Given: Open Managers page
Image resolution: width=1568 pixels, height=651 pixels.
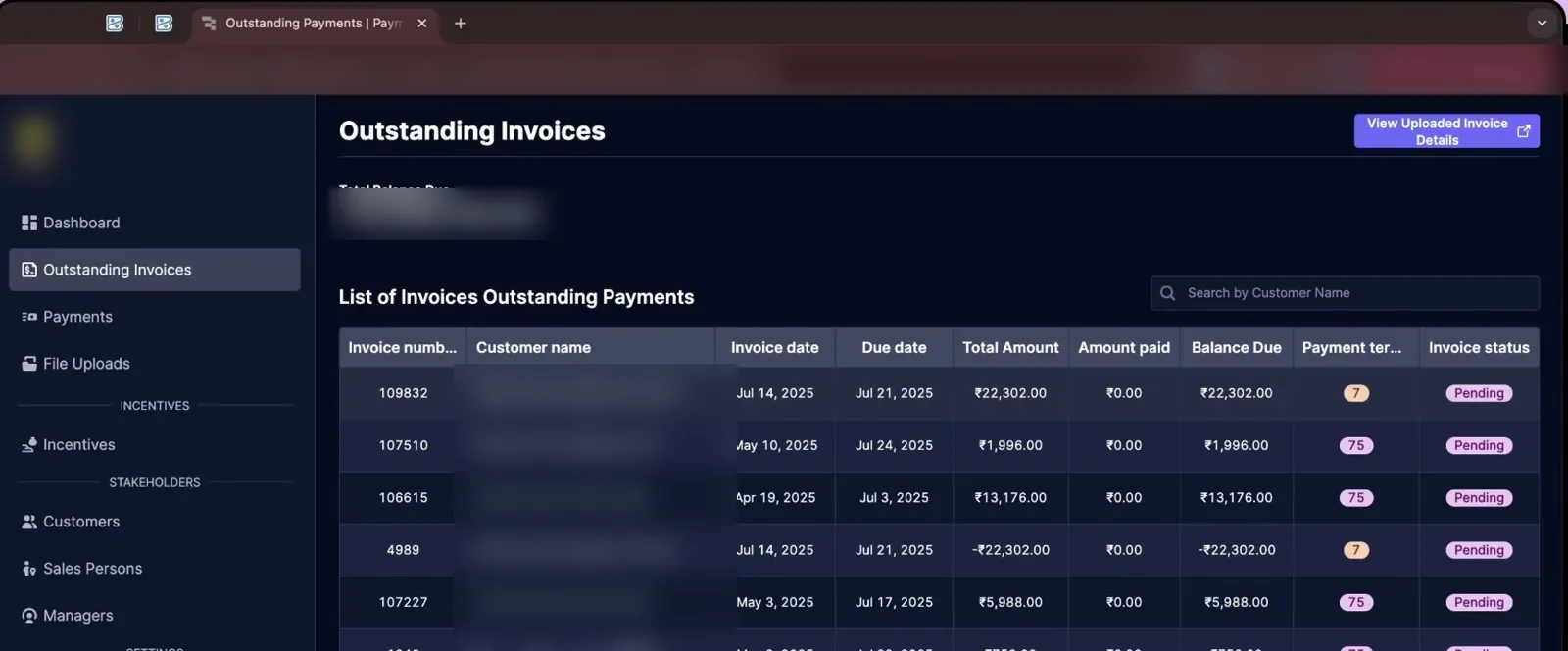Looking at the screenshot, I should pyautogui.click(x=155, y=616).
